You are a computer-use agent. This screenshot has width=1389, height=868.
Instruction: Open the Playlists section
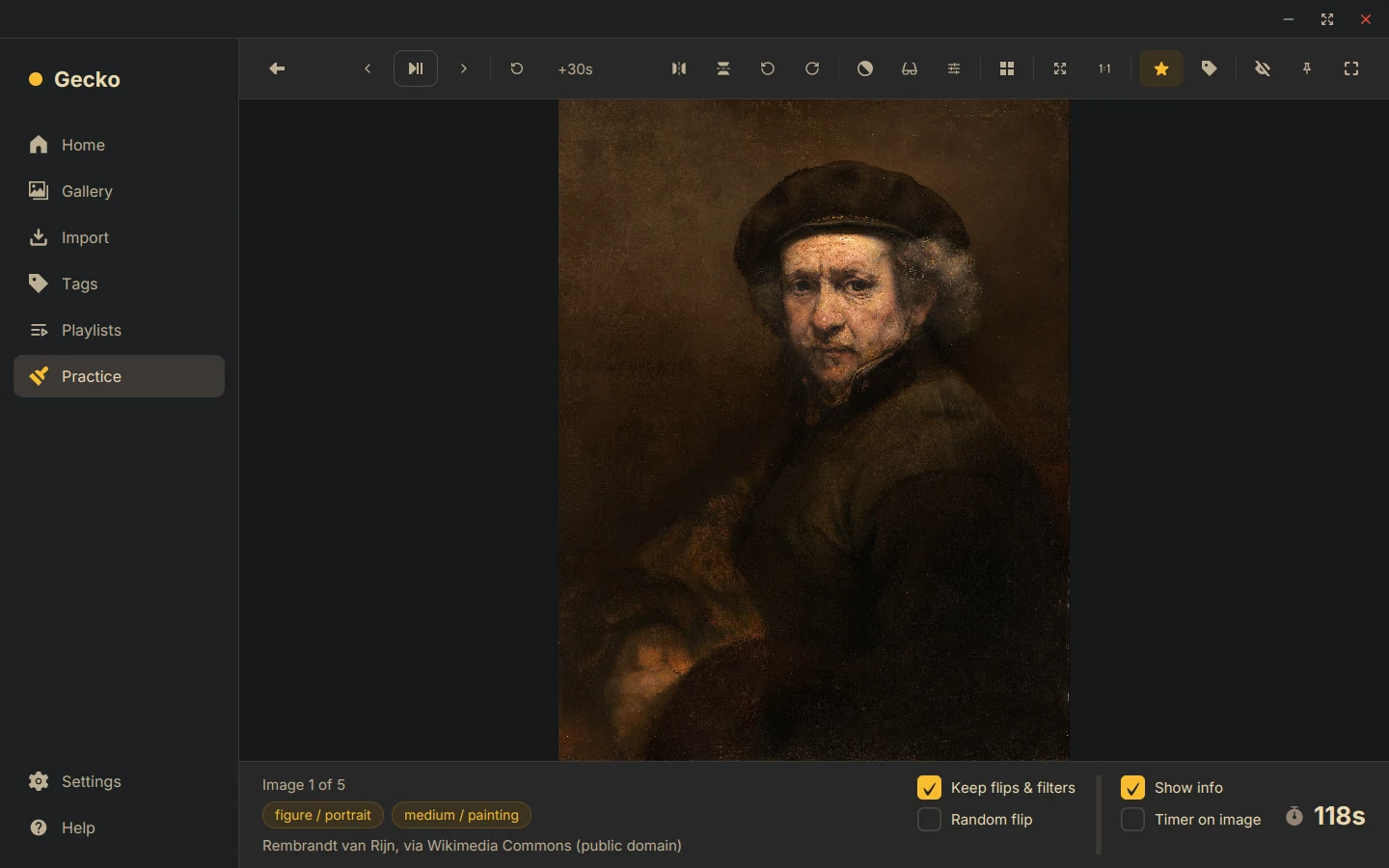119,330
